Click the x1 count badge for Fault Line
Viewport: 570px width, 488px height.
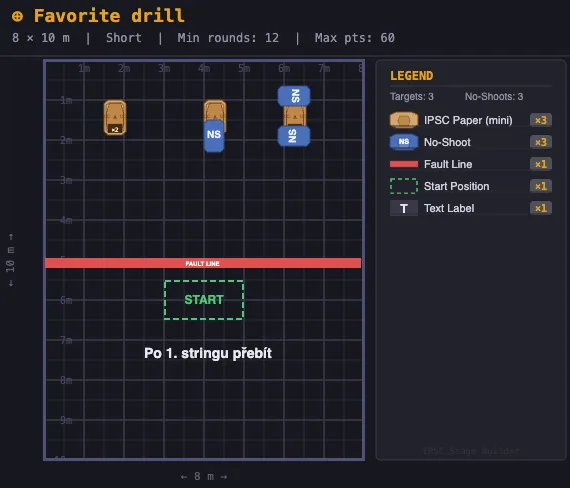[541, 164]
